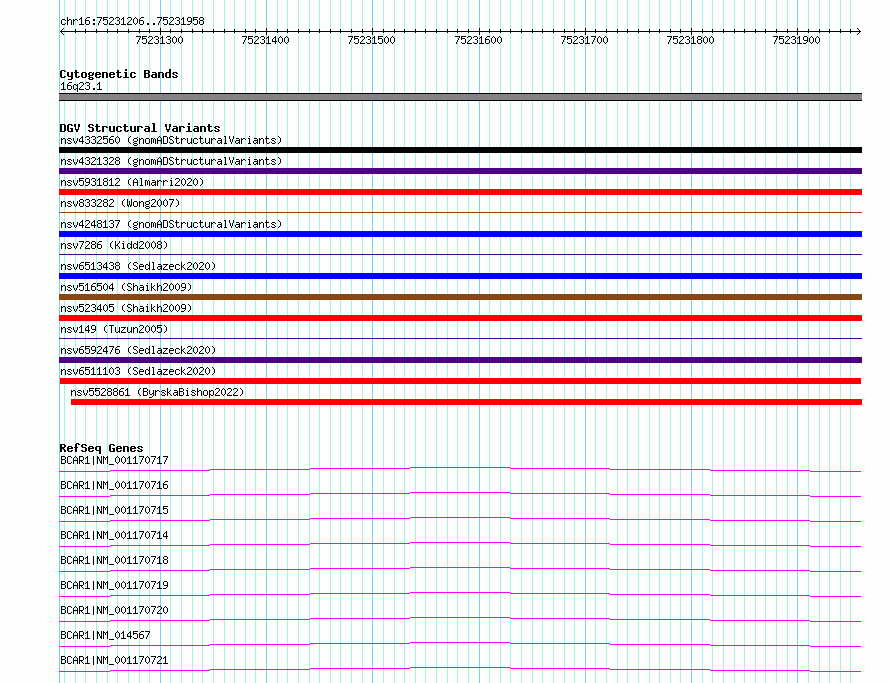Open BCAR1|NM_014567 transcript

tap(105, 635)
